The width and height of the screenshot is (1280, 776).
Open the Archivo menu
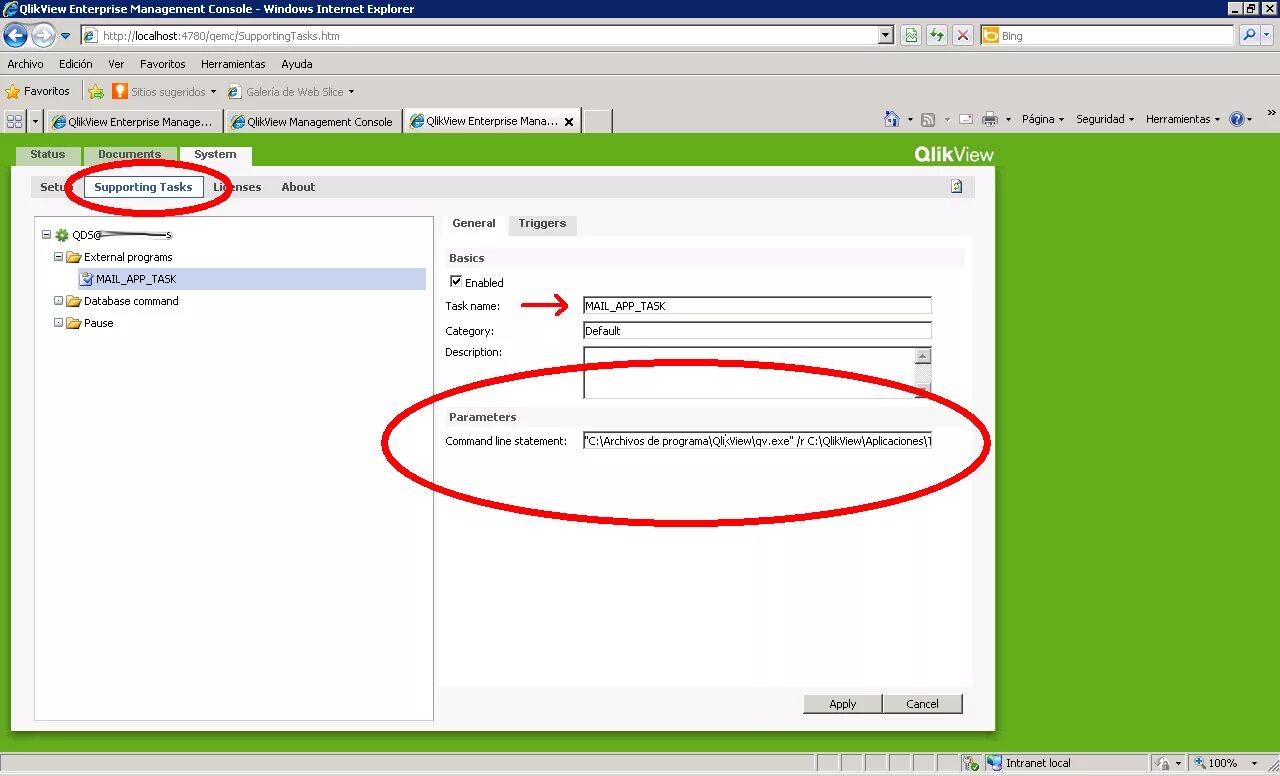26,64
